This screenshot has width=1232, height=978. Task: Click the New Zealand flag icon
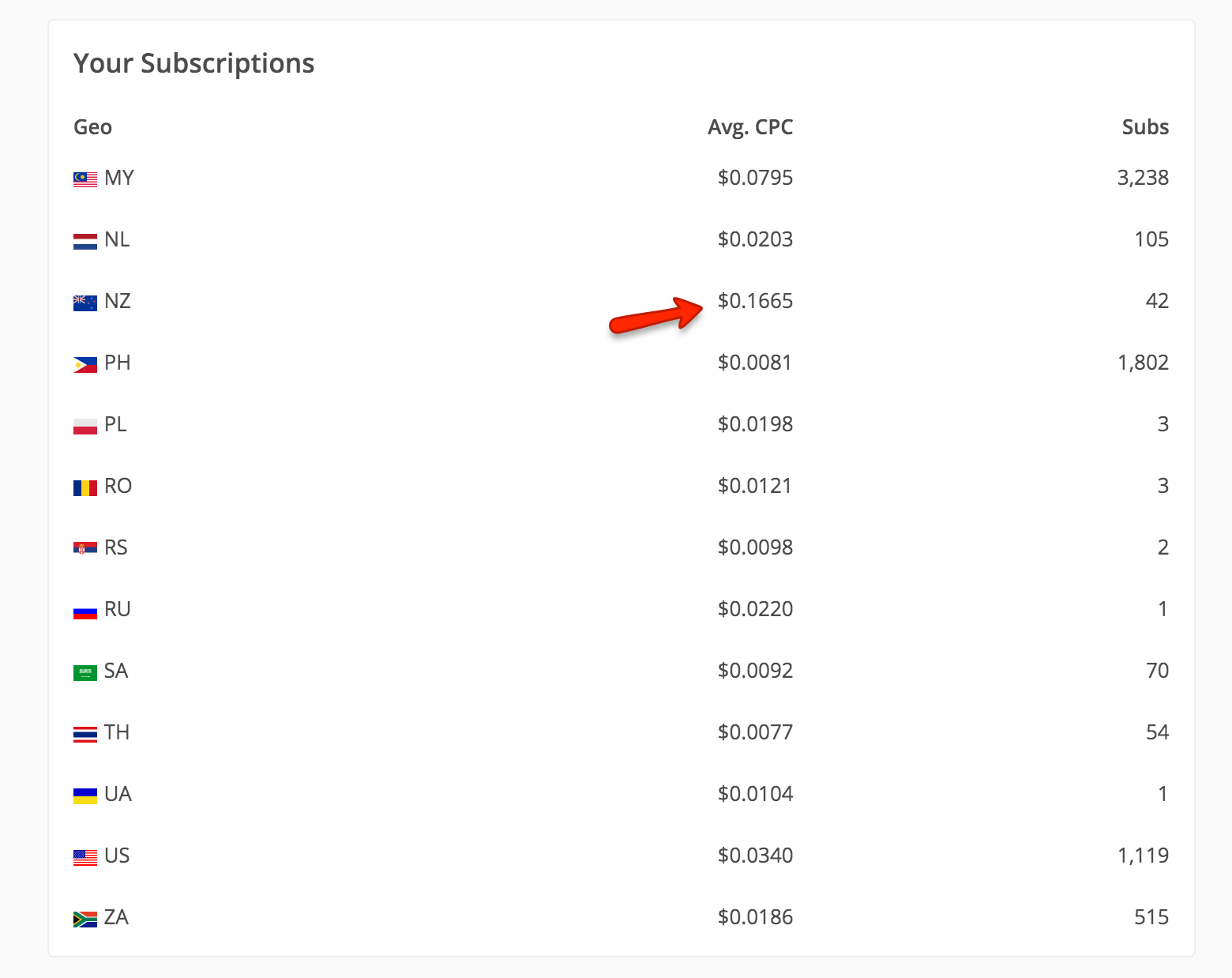[x=85, y=303]
